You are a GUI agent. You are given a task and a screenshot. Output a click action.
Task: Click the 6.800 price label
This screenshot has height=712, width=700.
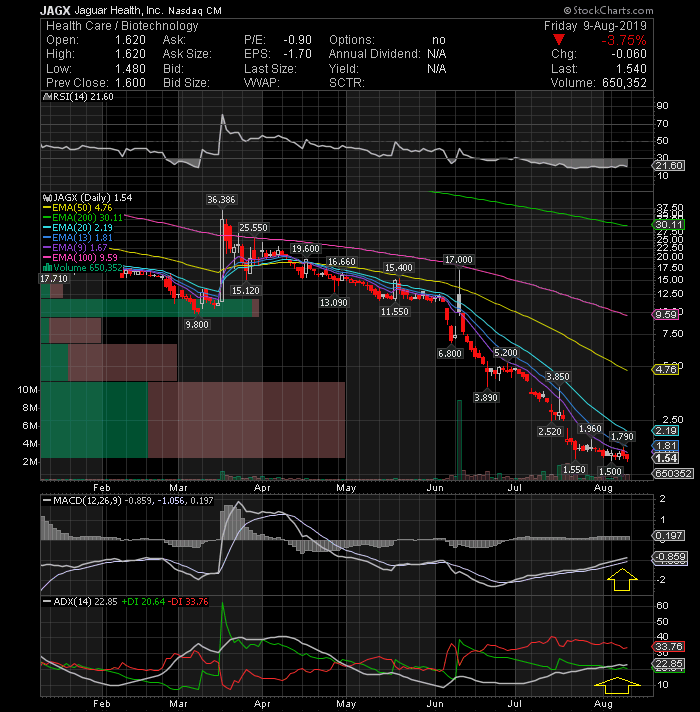450,354
